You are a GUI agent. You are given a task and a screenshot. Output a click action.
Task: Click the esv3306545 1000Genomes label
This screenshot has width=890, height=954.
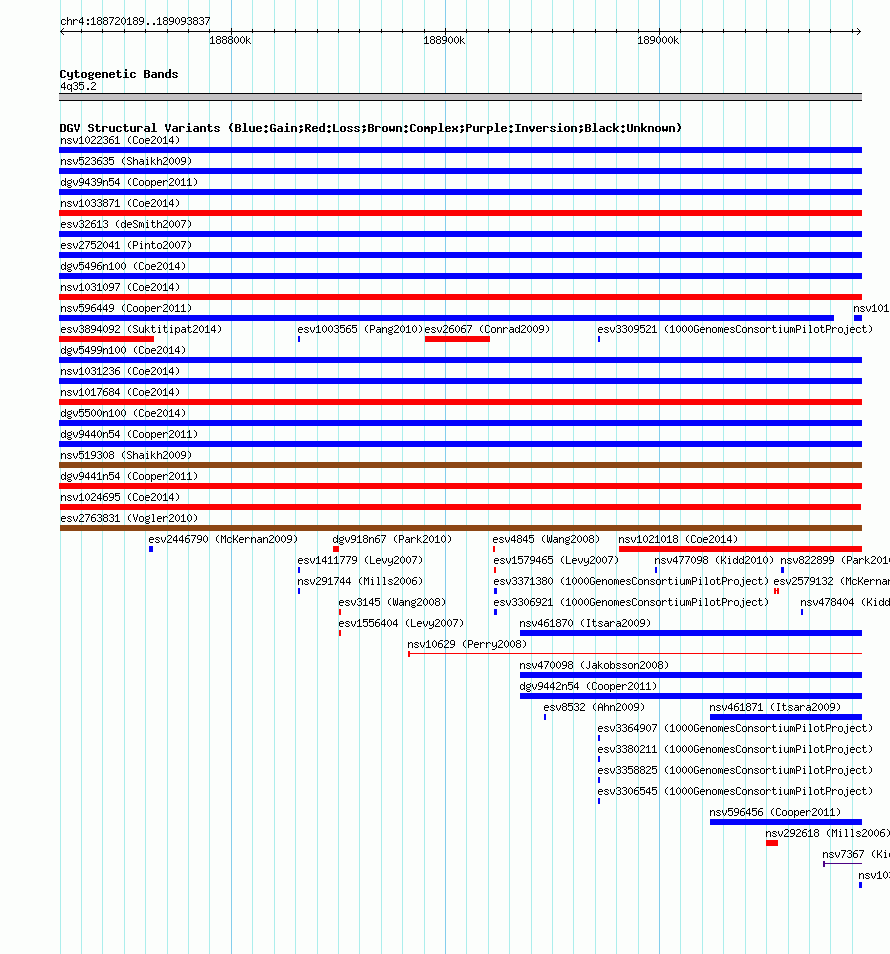pos(735,791)
